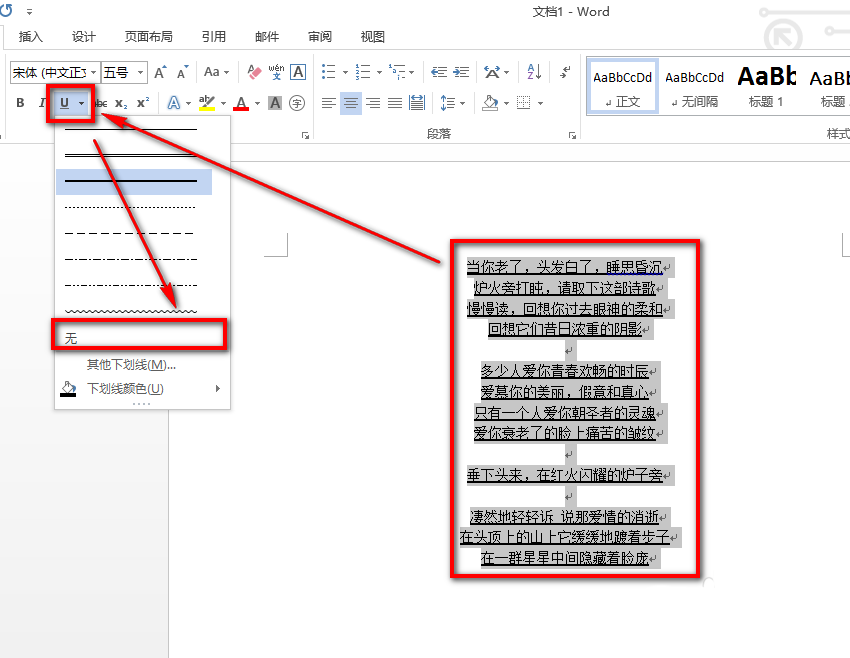Switch to the 视图 ribbon tab

coord(372,36)
